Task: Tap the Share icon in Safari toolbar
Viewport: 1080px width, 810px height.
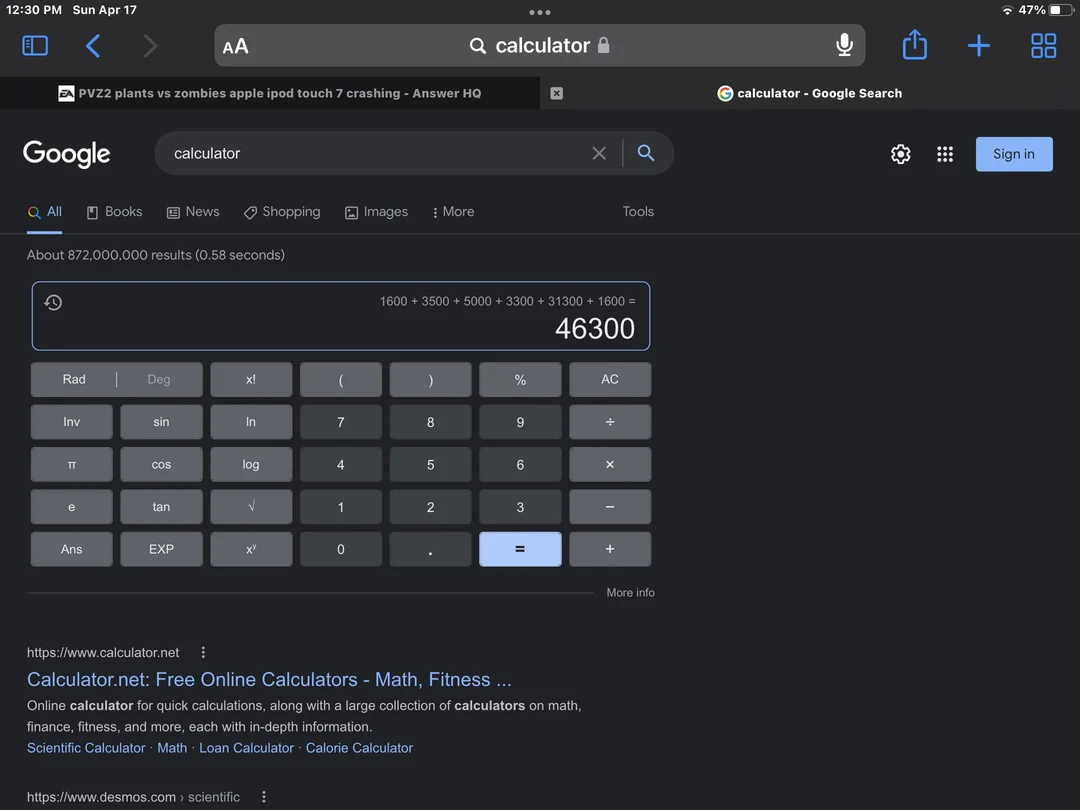Action: (914, 46)
